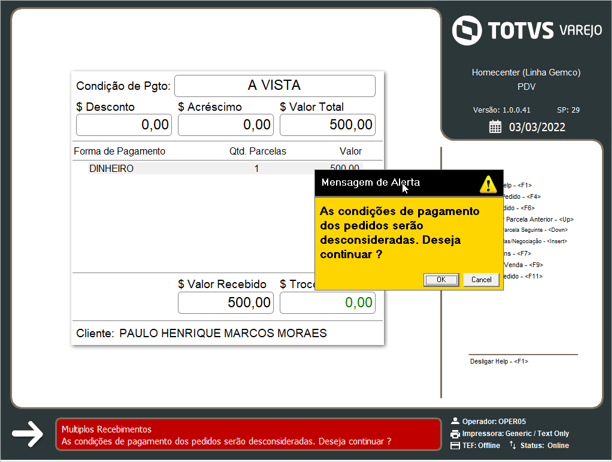This screenshot has height=462, width=612.
Task: Click the <F4> Pedido help entry
Action: [522, 197]
